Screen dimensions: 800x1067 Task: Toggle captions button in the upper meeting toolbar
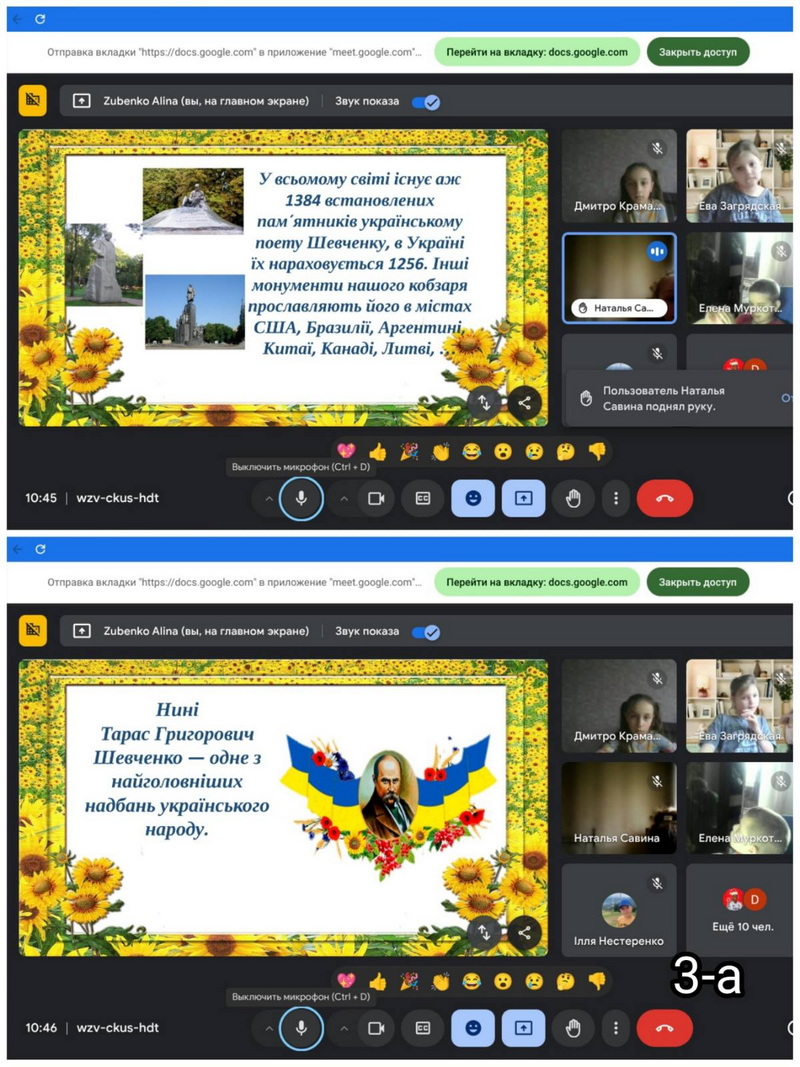[422, 498]
